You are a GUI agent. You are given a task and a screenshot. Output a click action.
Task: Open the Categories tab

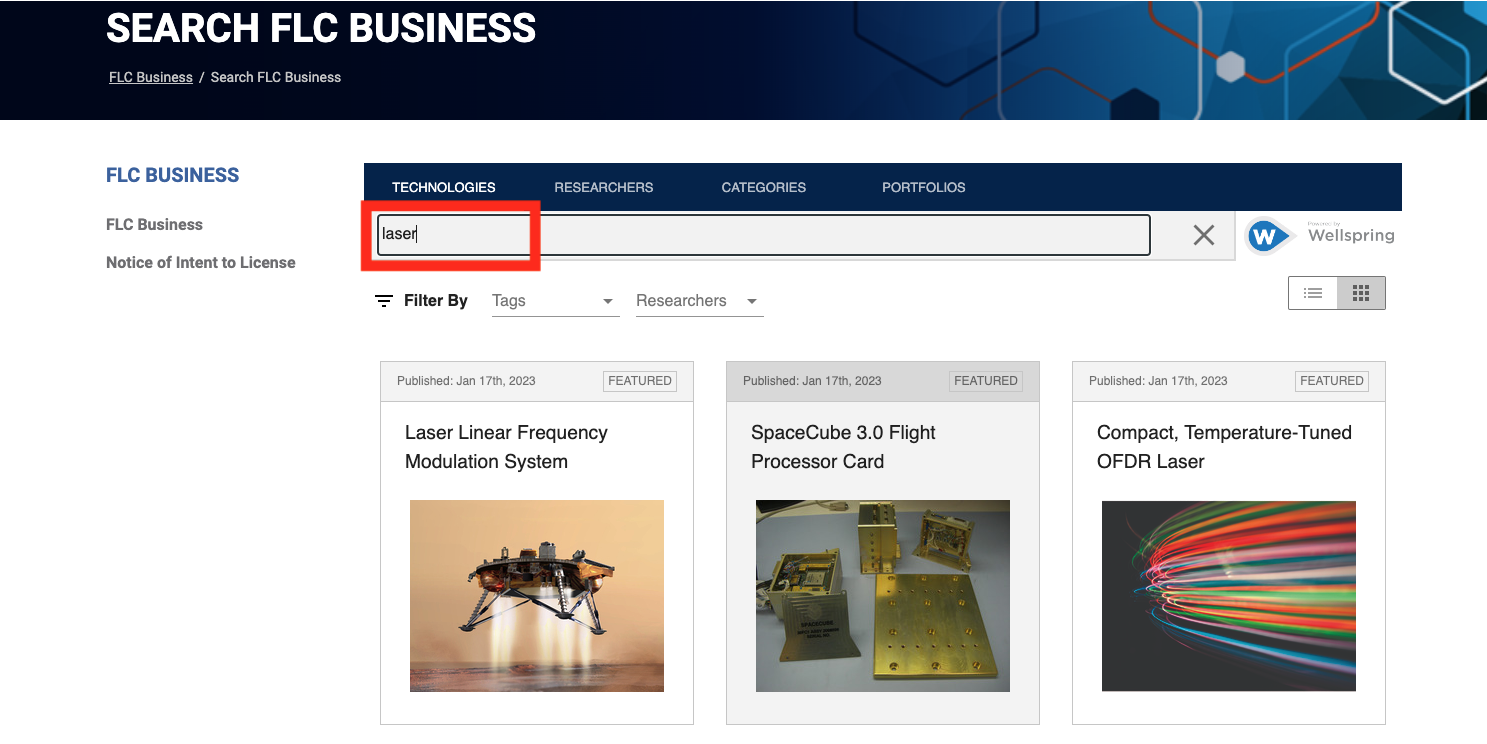click(763, 187)
